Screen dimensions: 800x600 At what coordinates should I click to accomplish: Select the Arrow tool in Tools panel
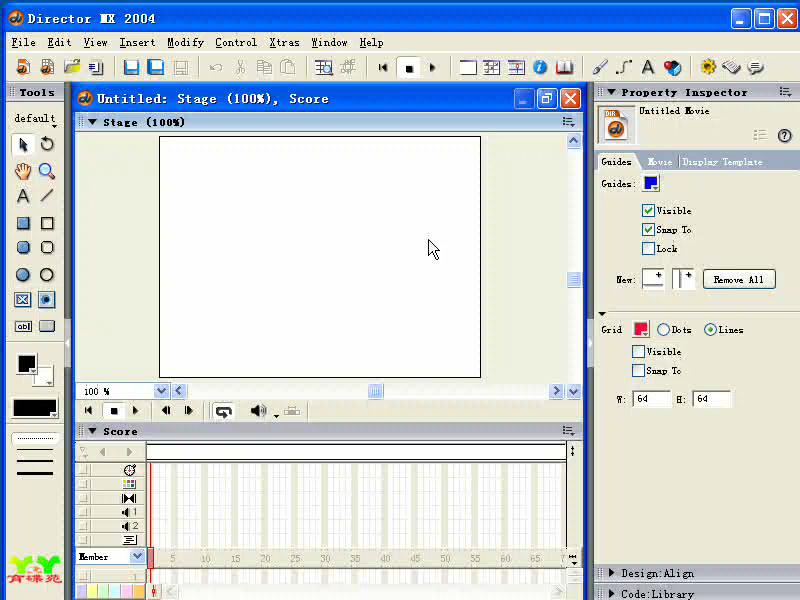point(23,145)
